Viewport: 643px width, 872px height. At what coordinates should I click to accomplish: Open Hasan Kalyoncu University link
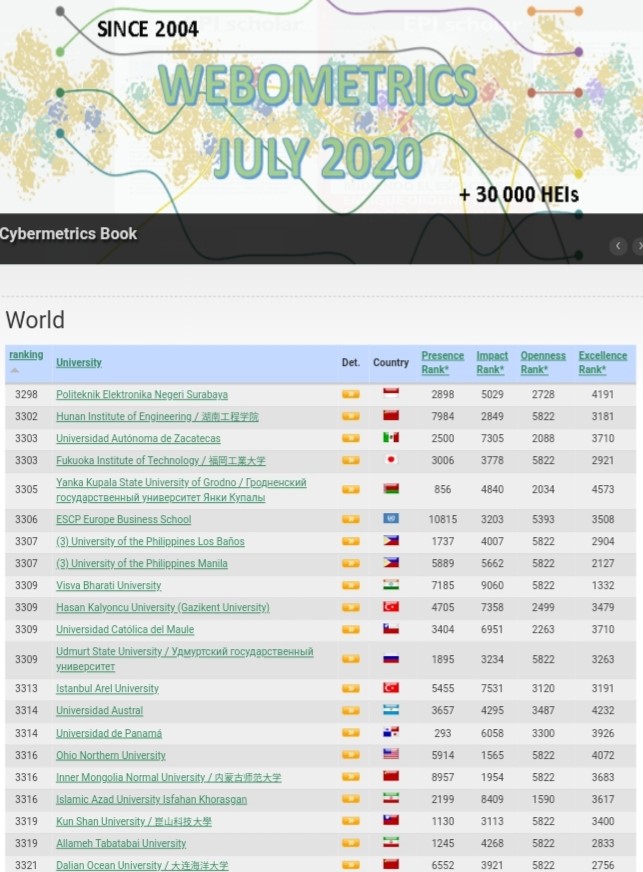coord(162,607)
